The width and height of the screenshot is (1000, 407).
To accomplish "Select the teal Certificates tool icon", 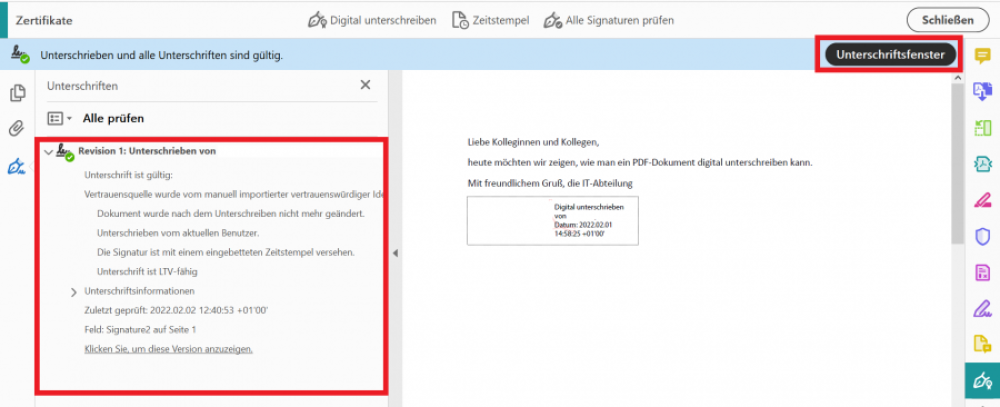I will point(982,380).
